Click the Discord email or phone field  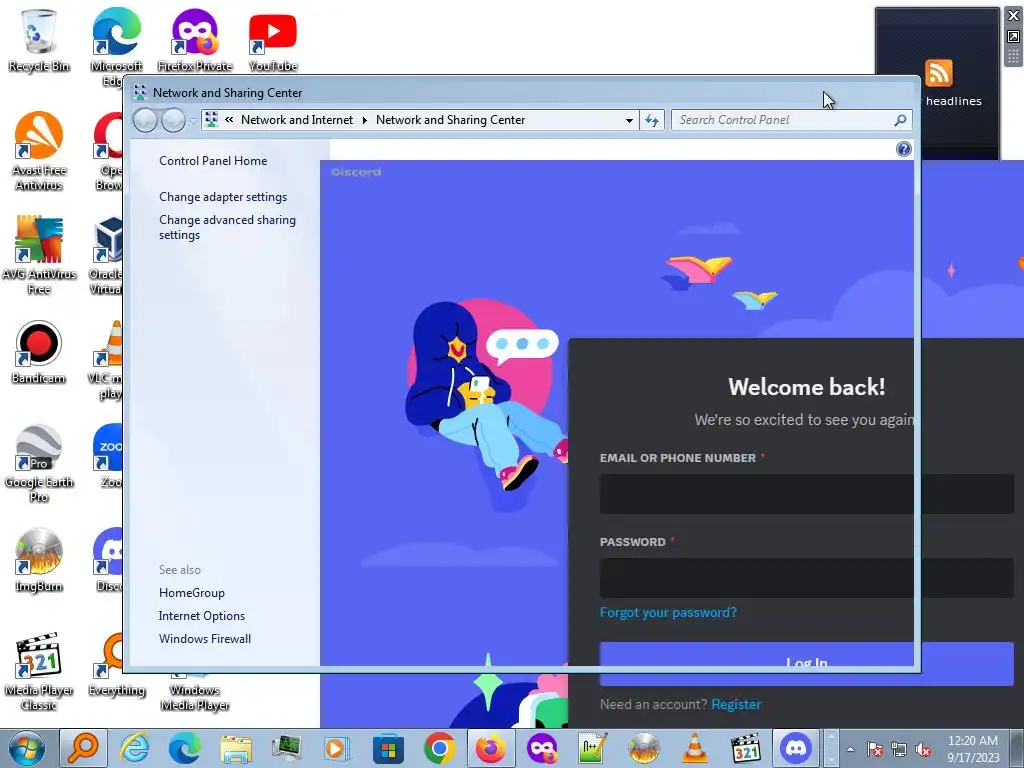pyautogui.click(x=807, y=494)
